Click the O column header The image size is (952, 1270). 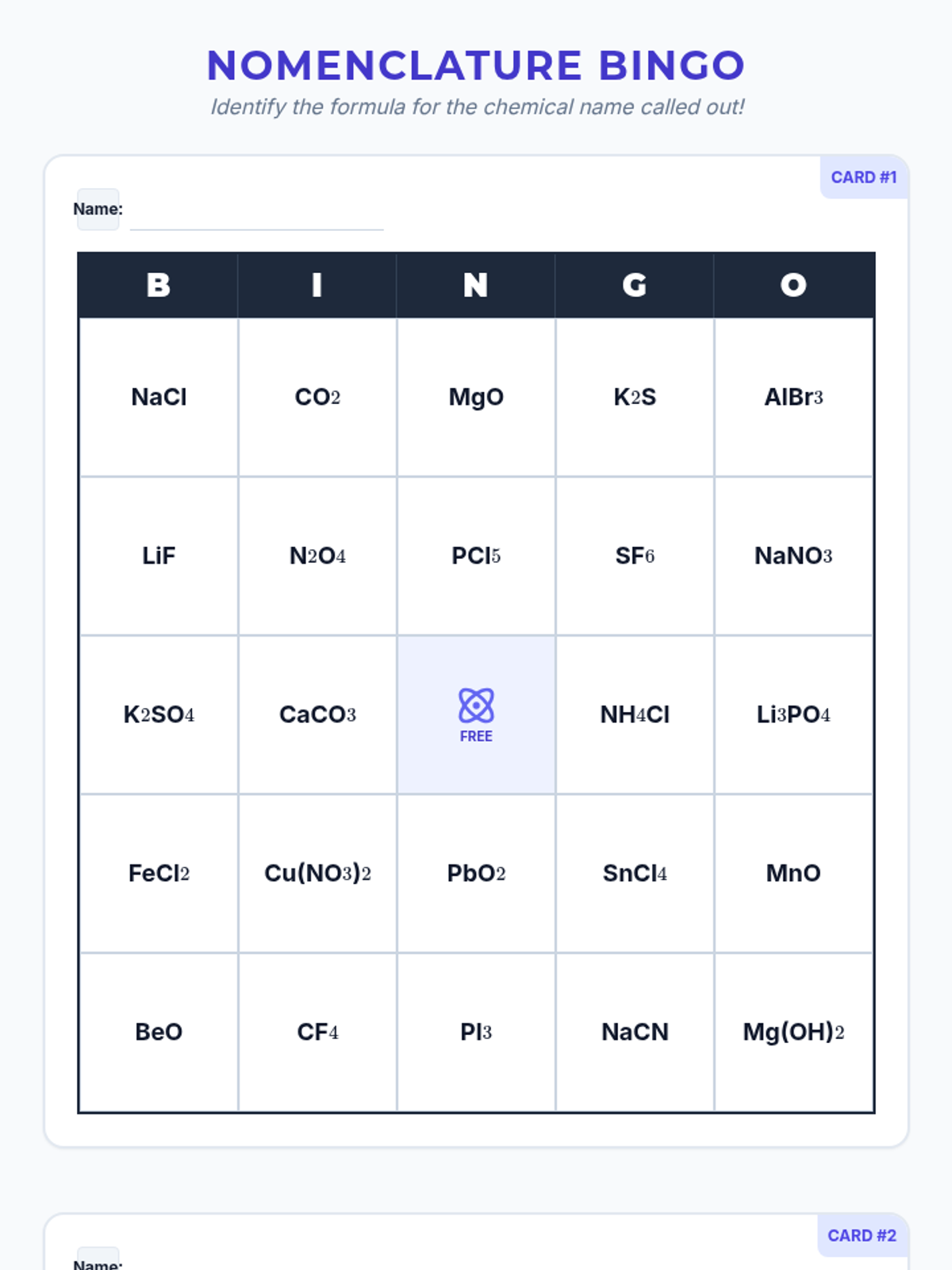click(793, 285)
